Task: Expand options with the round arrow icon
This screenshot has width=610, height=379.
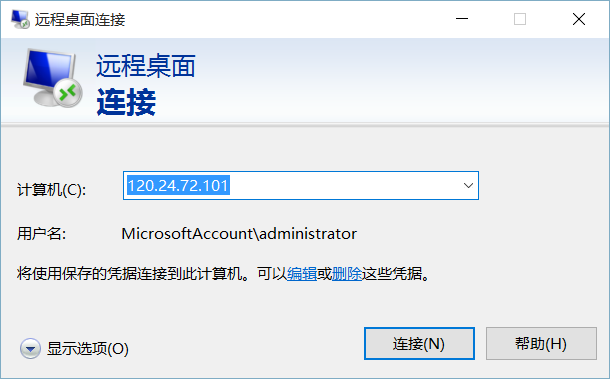Action: tap(30, 348)
